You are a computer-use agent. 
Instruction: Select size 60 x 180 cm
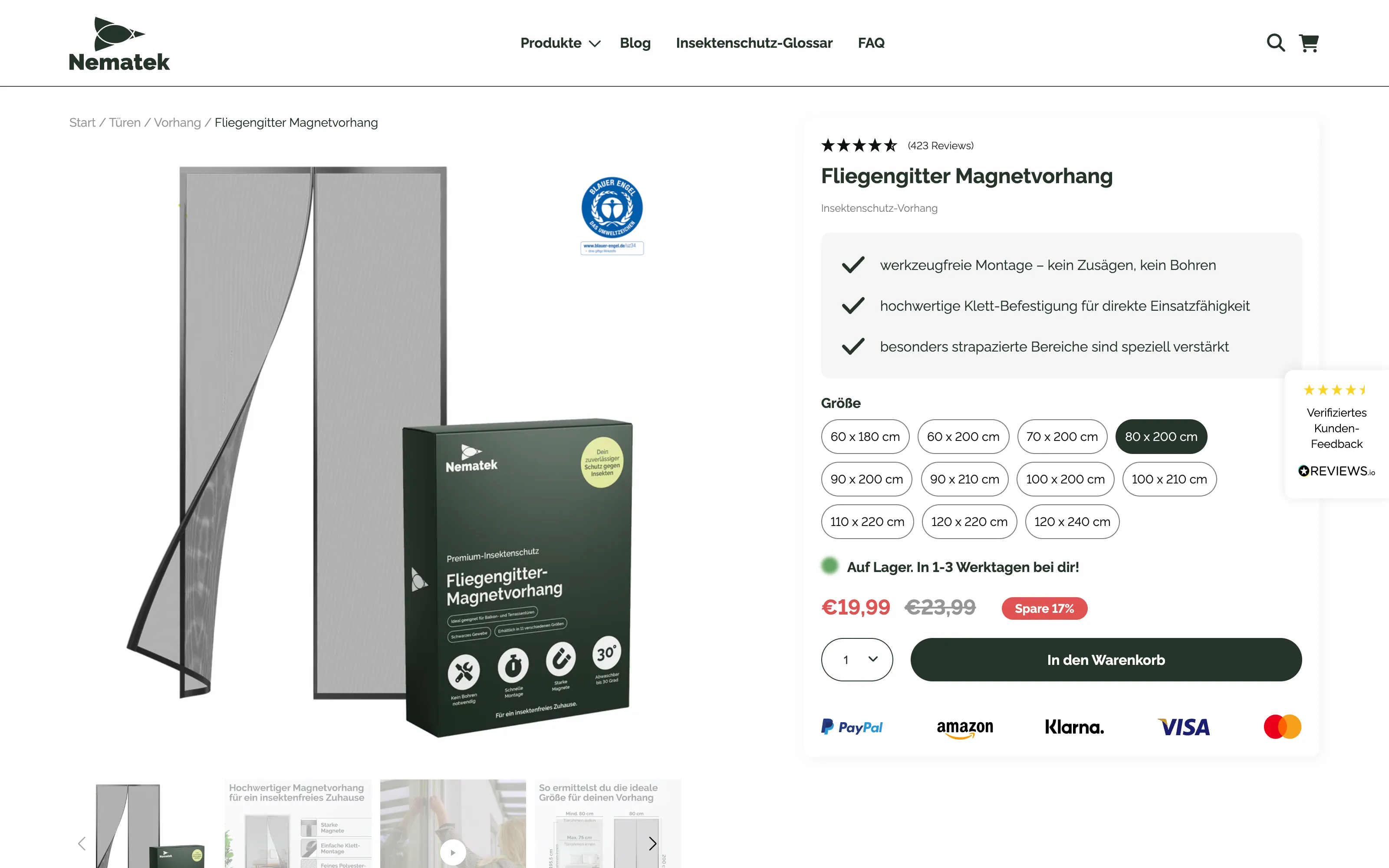865,436
